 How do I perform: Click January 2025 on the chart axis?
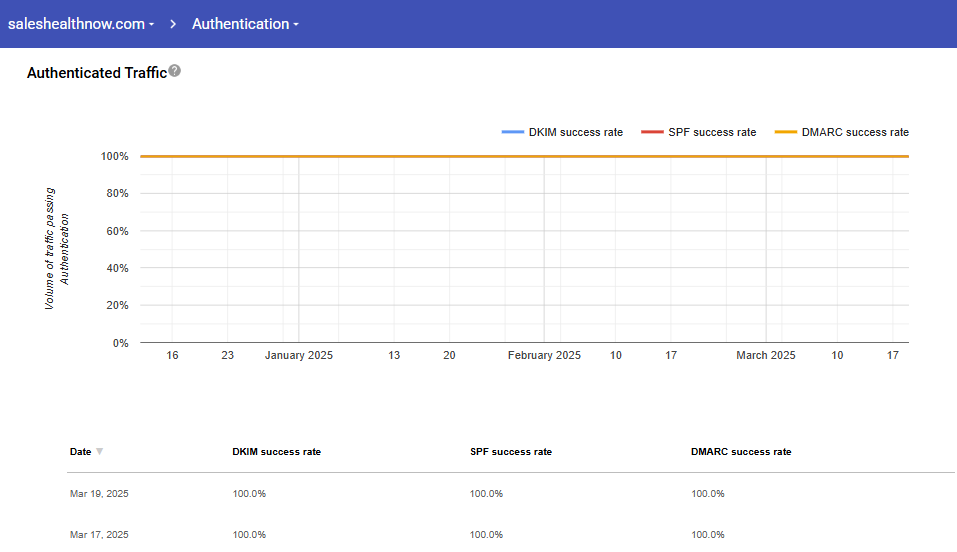coord(298,355)
